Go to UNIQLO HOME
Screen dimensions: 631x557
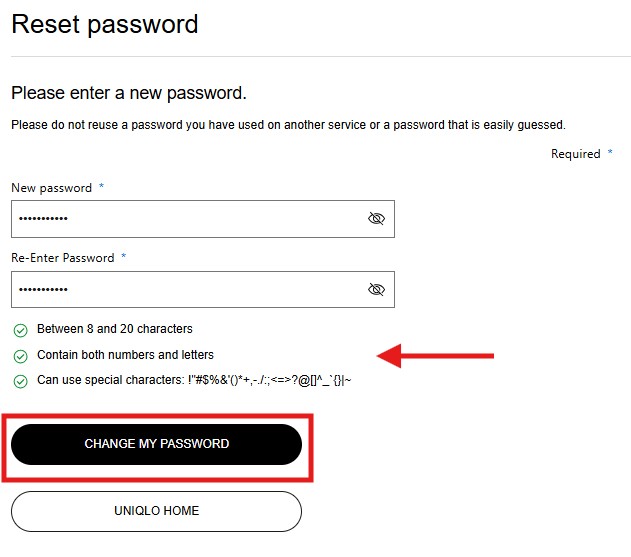pos(156,511)
